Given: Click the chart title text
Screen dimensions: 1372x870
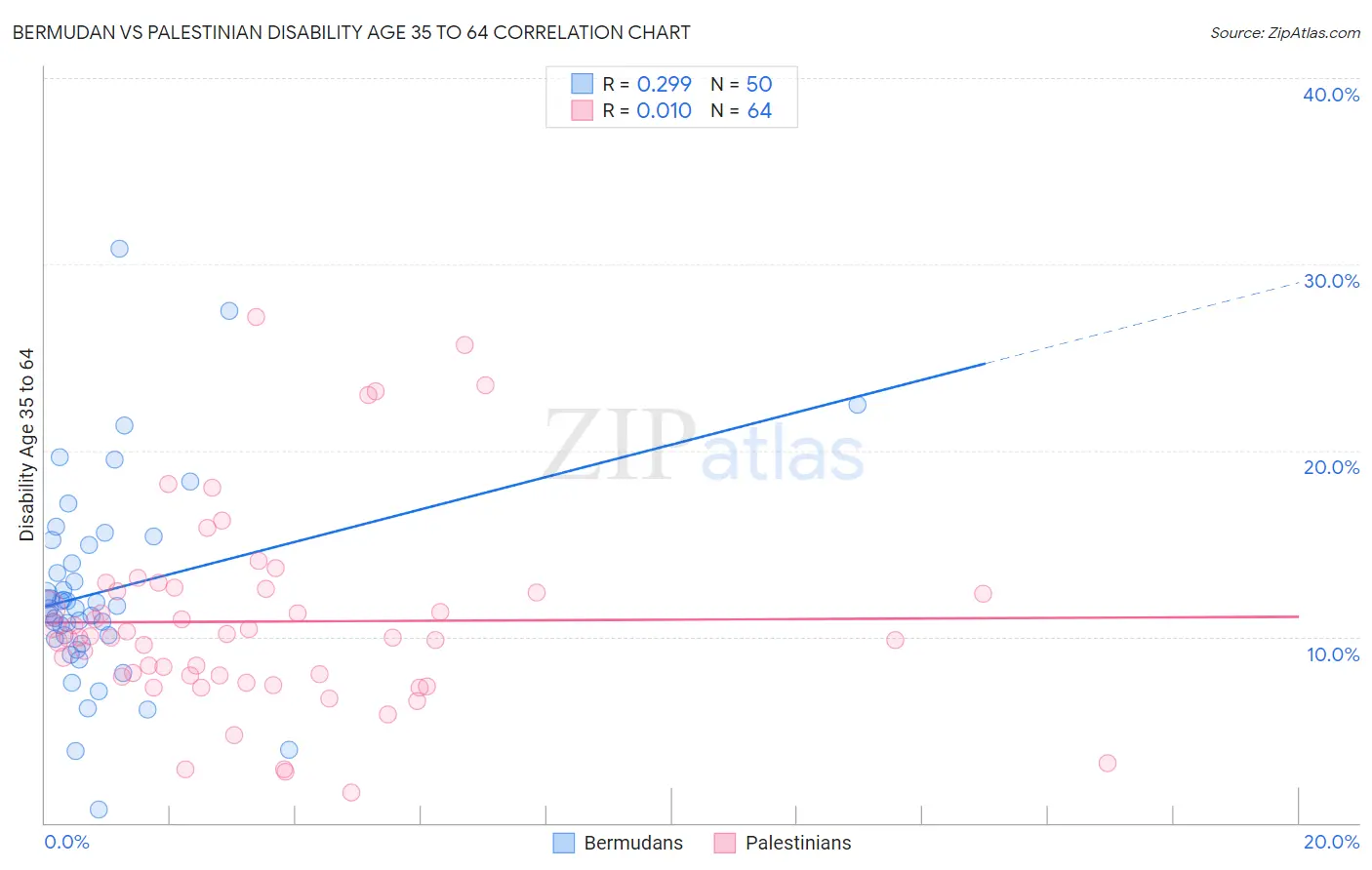Looking at the screenshot, I should [x=351, y=32].
